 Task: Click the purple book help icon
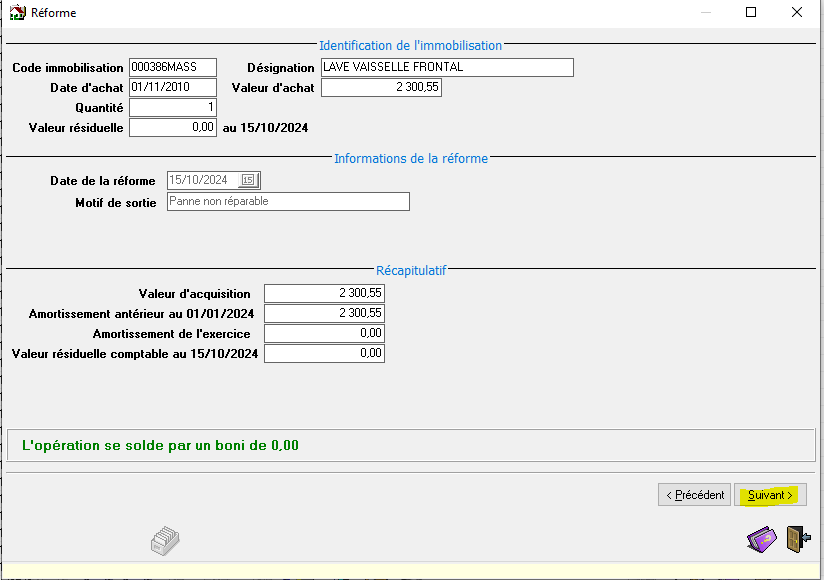[x=761, y=540]
